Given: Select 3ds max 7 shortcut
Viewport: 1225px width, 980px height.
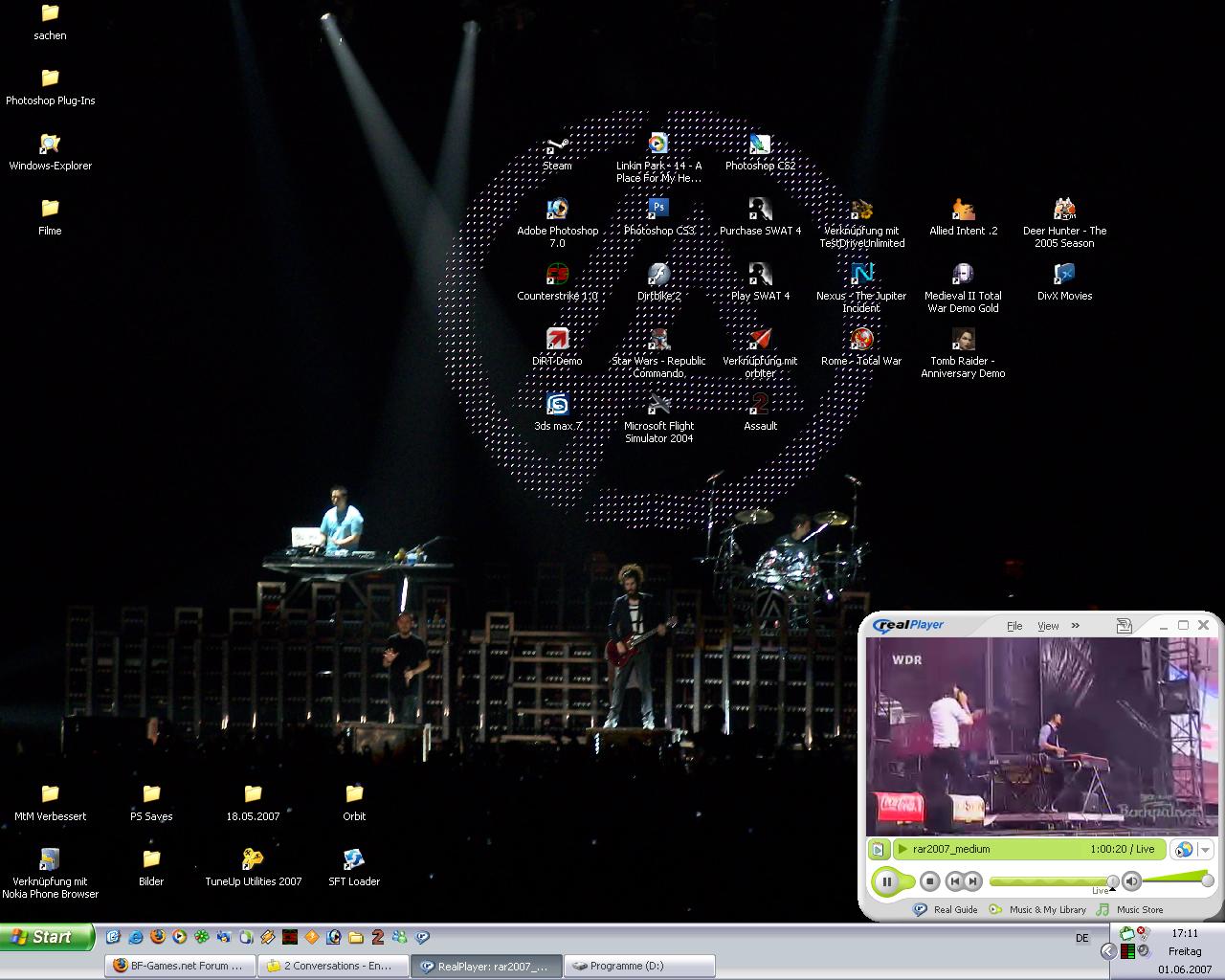Looking at the screenshot, I should click(557, 413).
